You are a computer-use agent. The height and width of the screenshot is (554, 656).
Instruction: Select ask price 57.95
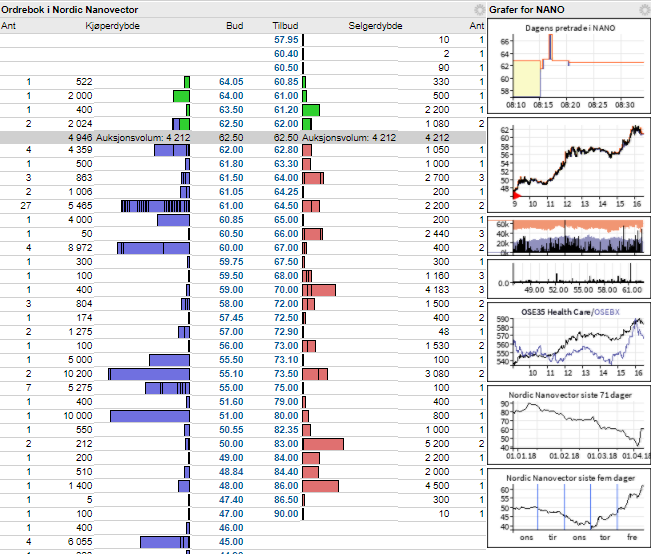[286, 40]
